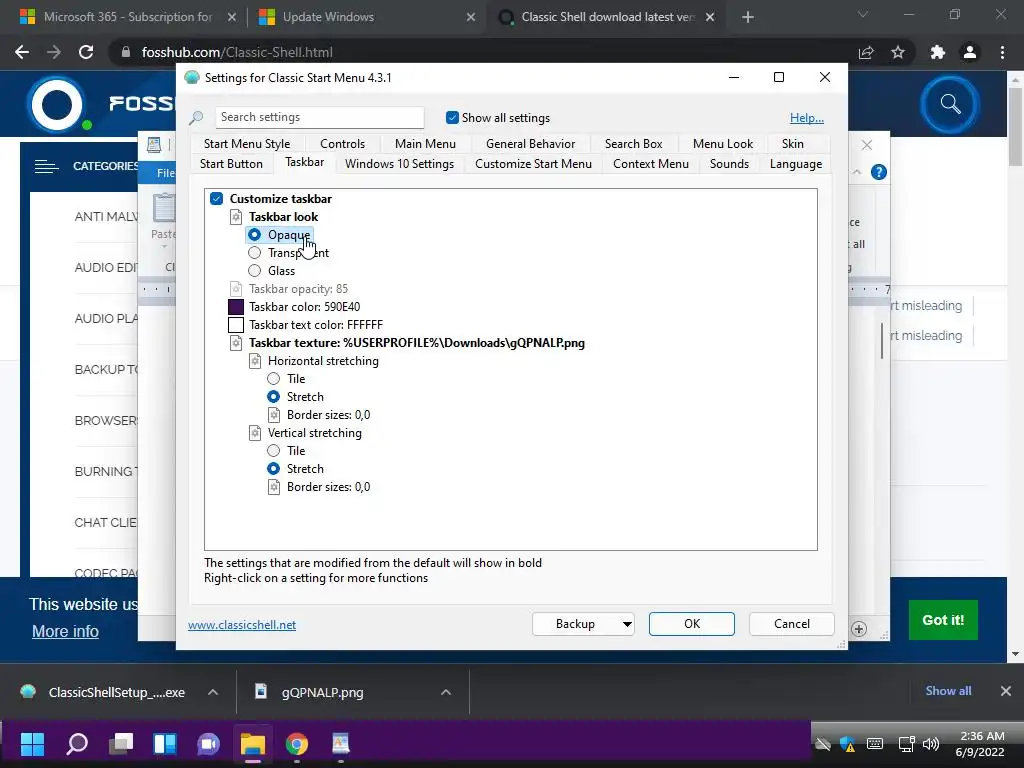Click the Taskbar look settings icon
Screen dimensions: 1024x768
point(236,217)
